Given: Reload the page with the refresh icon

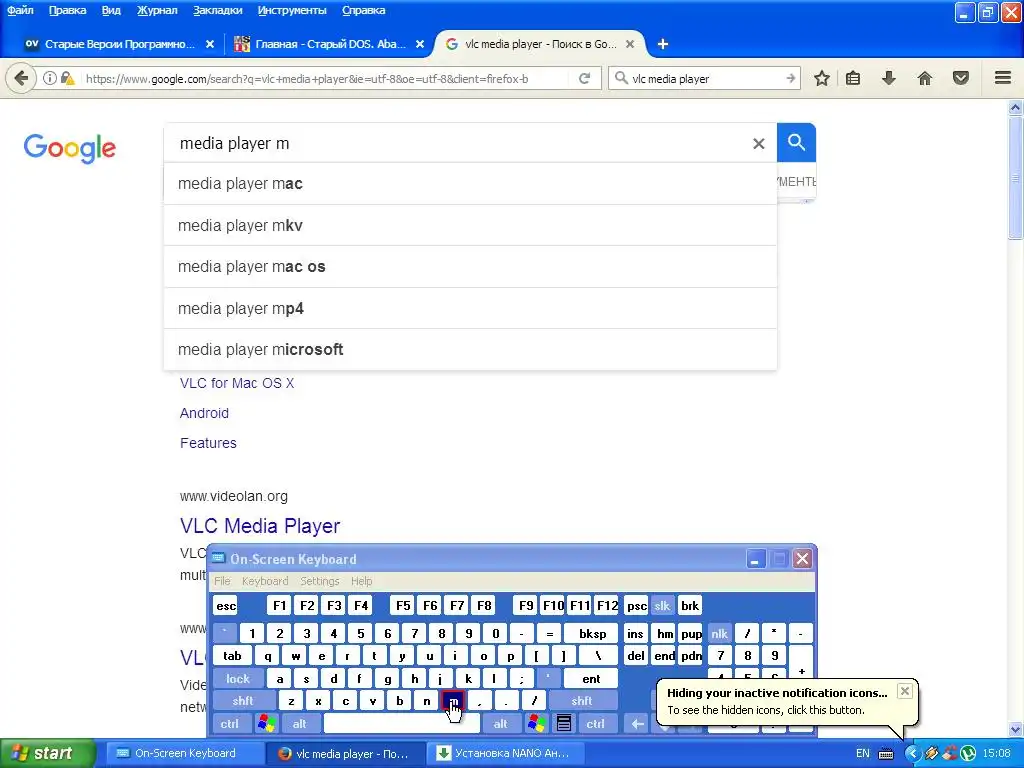Looking at the screenshot, I should point(584,78).
